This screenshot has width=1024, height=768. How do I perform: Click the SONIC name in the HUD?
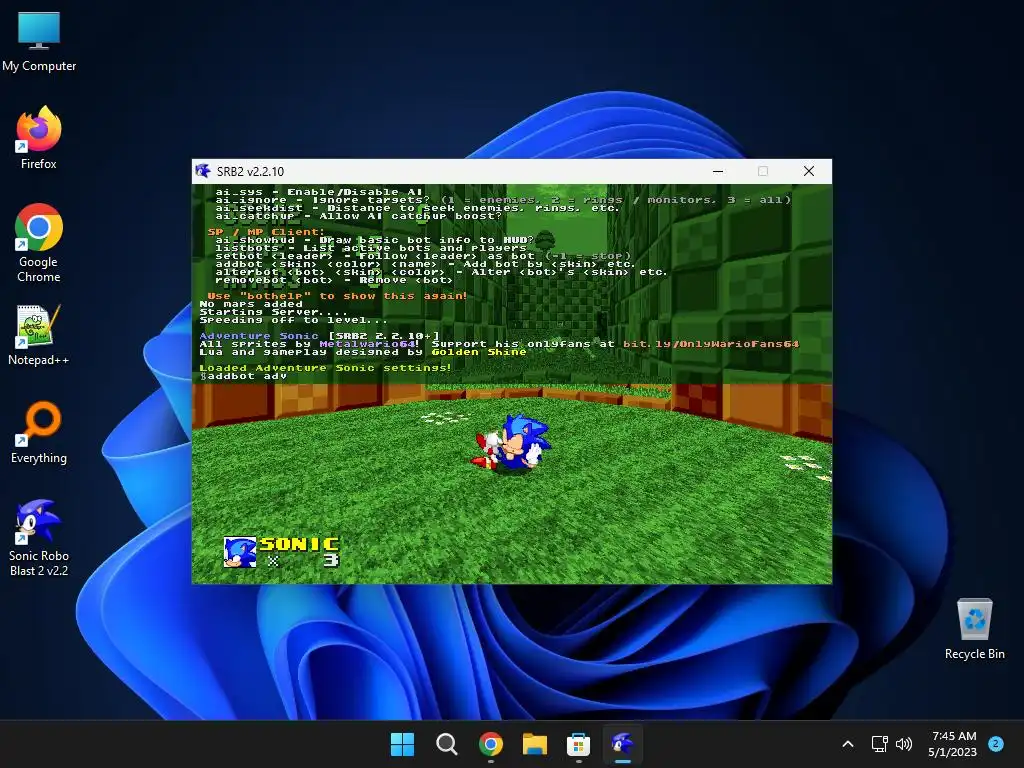click(300, 544)
